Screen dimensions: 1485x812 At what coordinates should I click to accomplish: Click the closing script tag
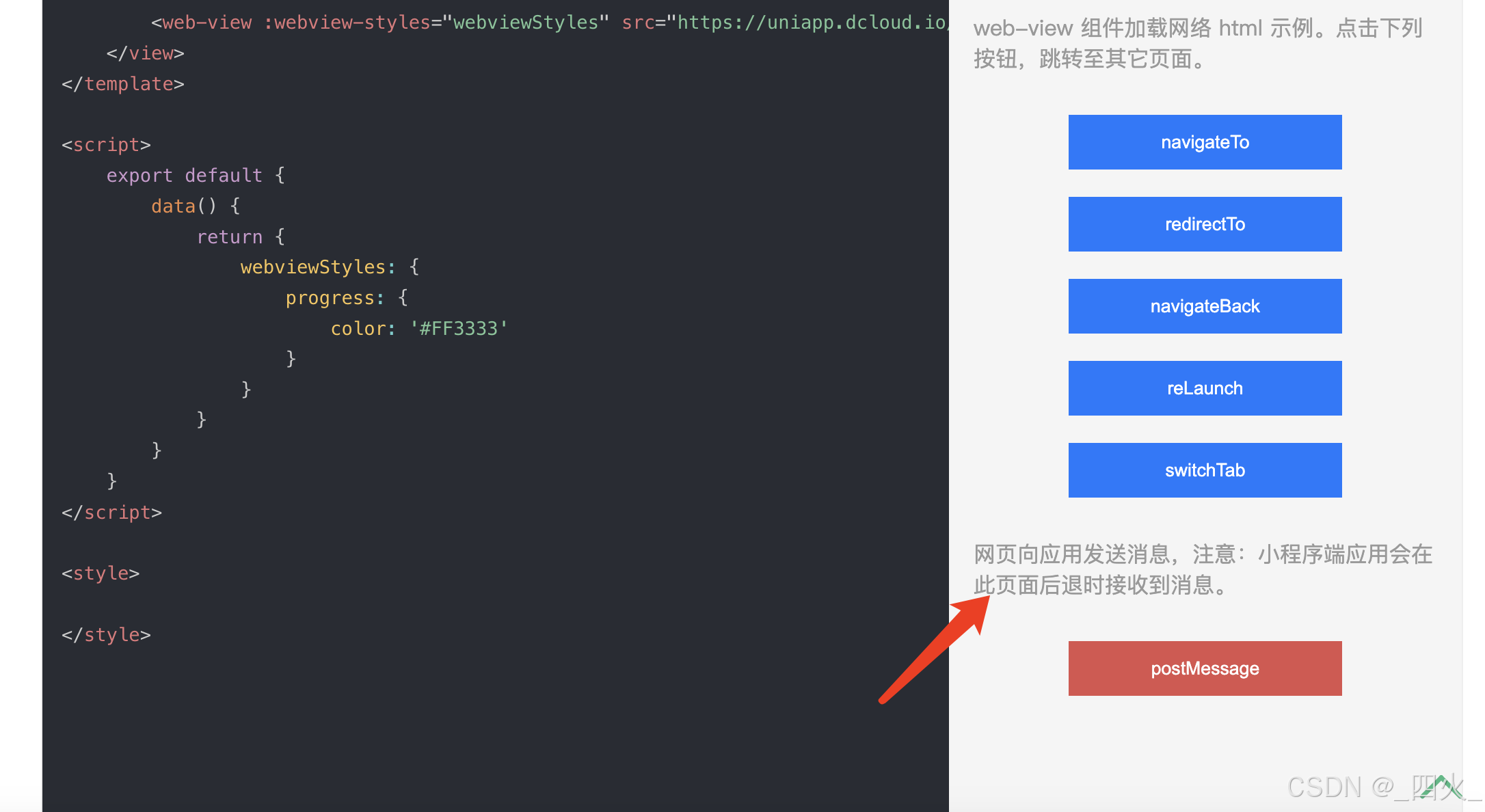pos(111,512)
